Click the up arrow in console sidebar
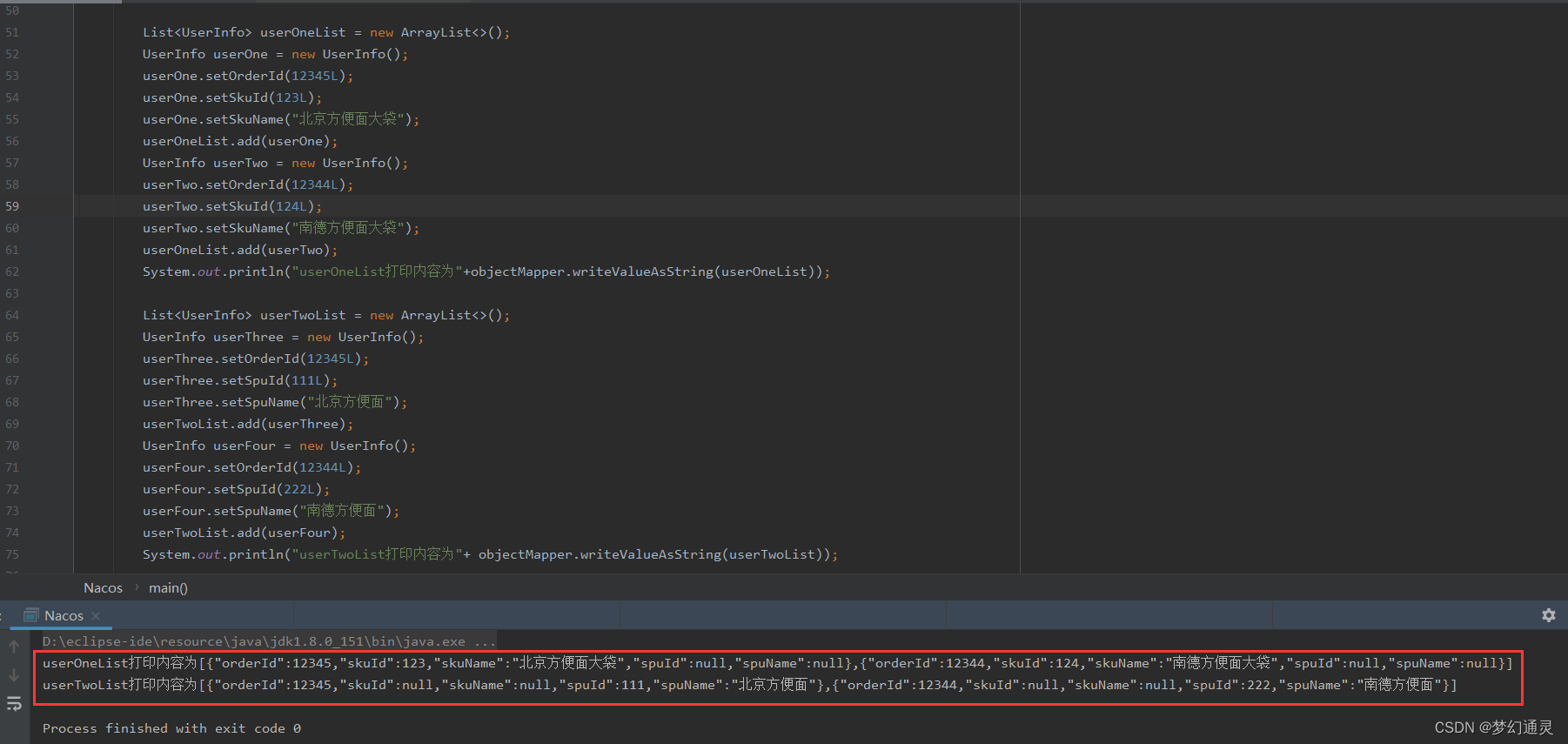The height and width of the screenshot is (744, 1568). pos(14,647)
